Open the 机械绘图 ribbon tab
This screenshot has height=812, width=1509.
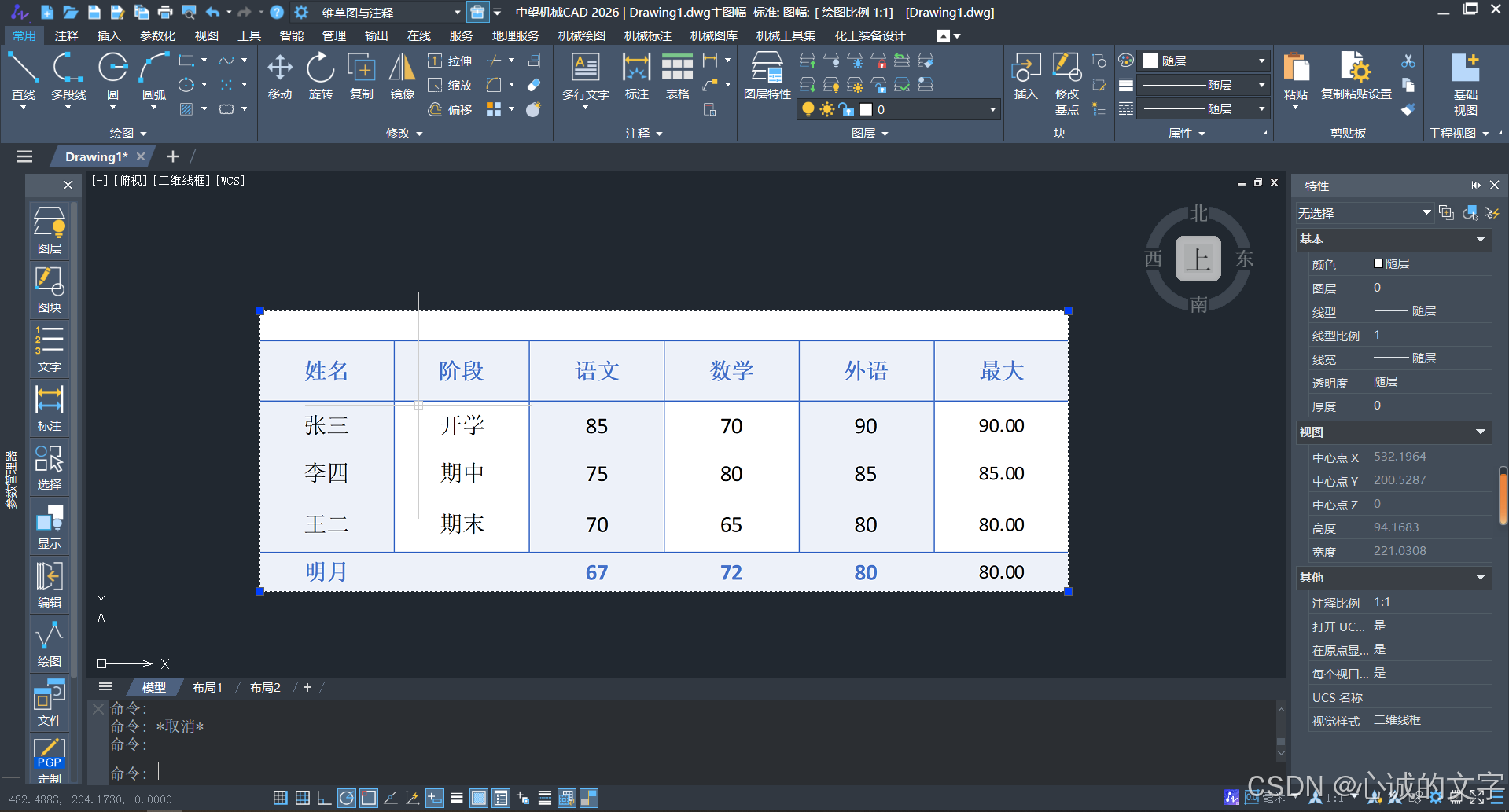582,35
